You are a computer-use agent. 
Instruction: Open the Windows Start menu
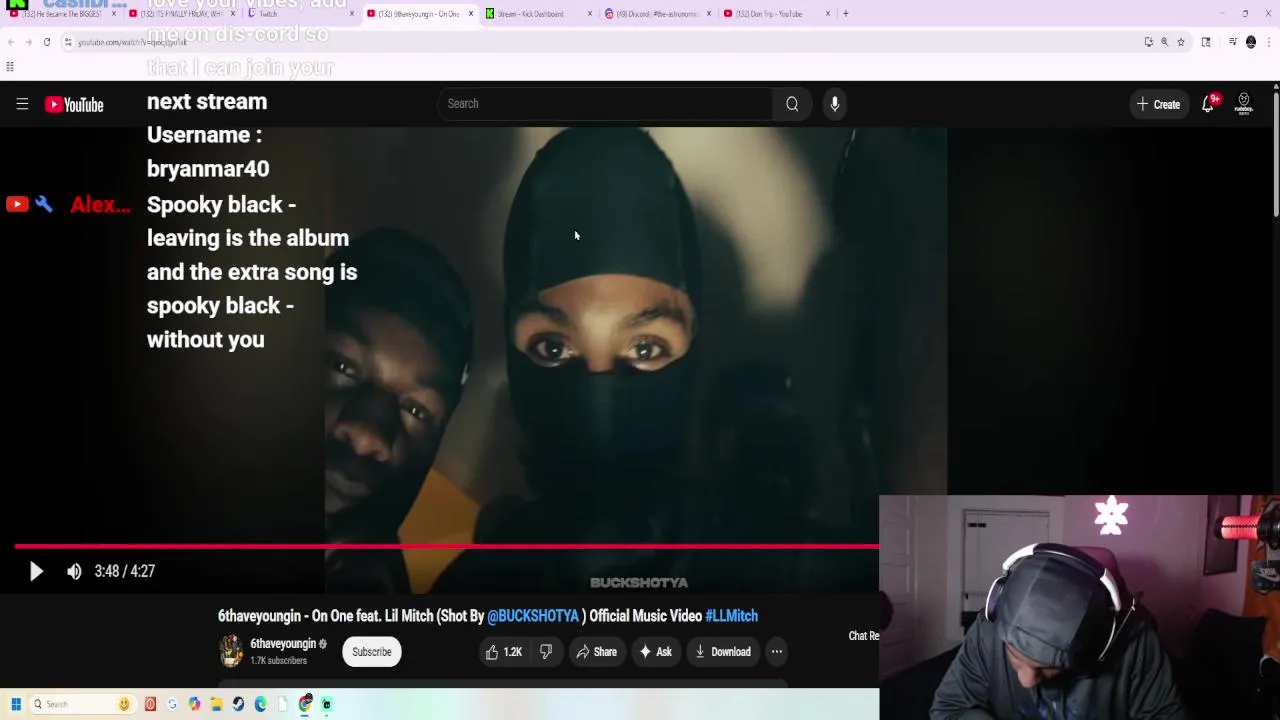point(16,704)
